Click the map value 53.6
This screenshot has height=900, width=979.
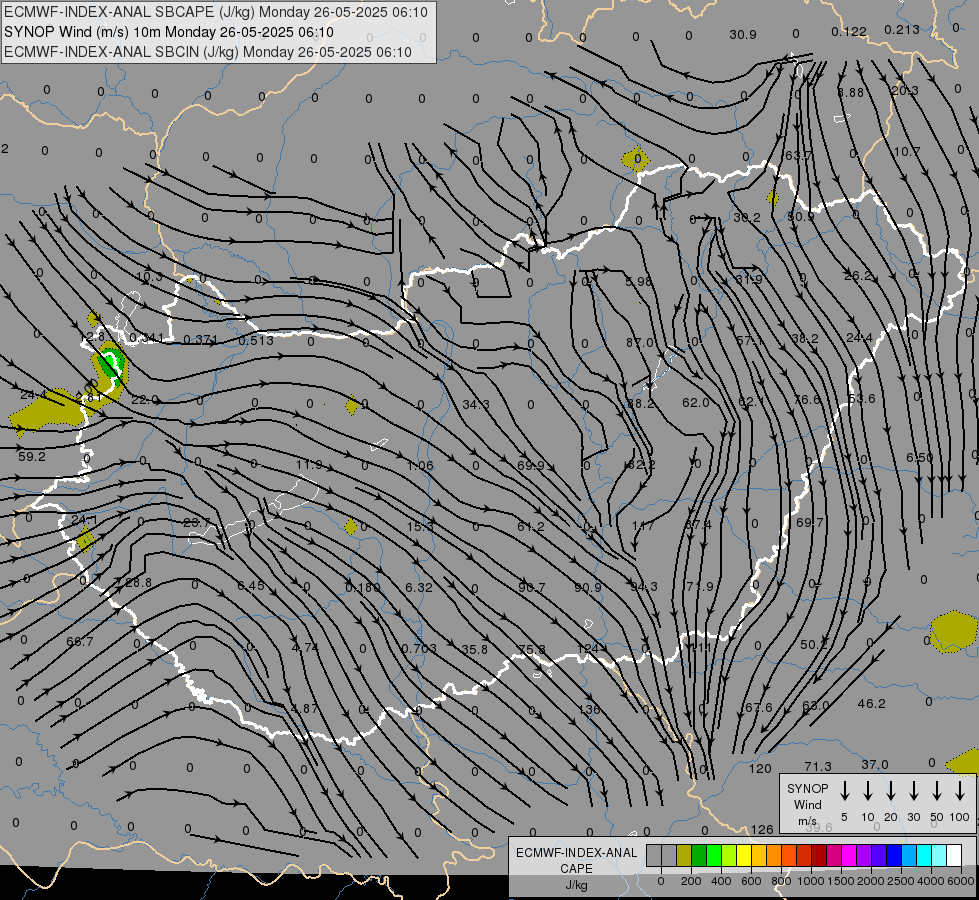(862, 398)
